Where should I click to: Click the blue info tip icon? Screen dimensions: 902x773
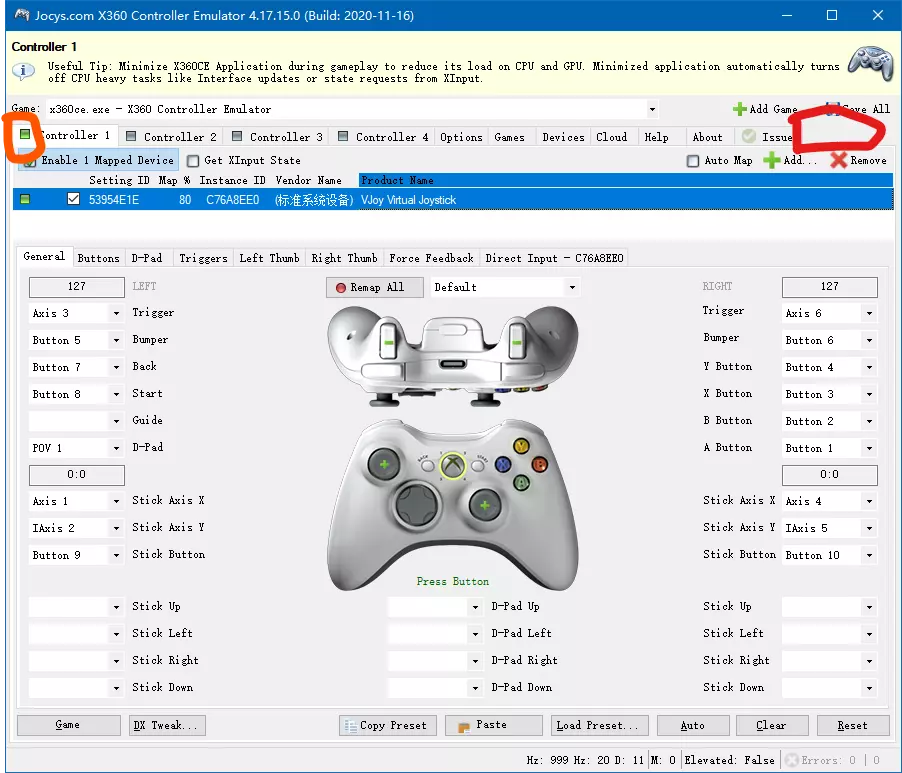(x=23, y=71)
